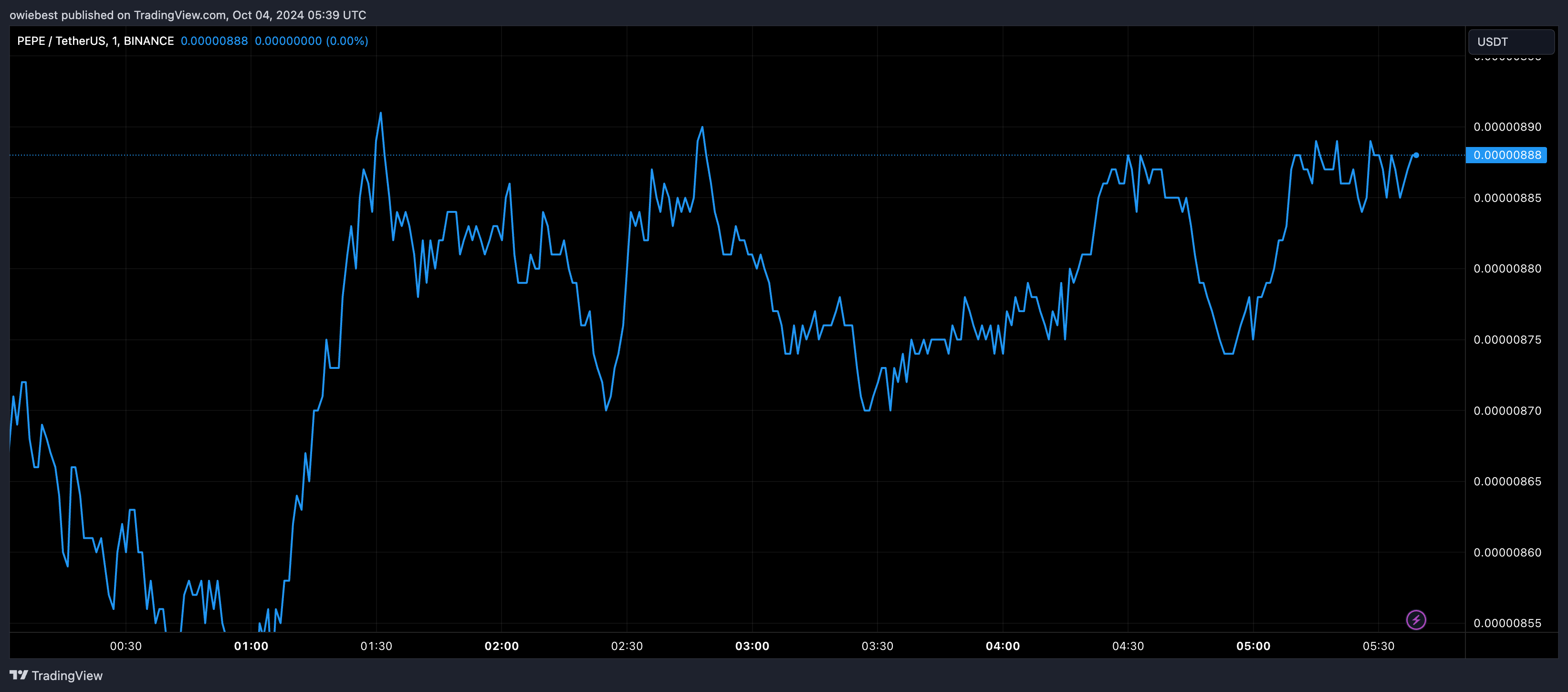Click the header last price 0.00000888
This screenshot has height=692, width=1568.
click(x=214, y=41)
